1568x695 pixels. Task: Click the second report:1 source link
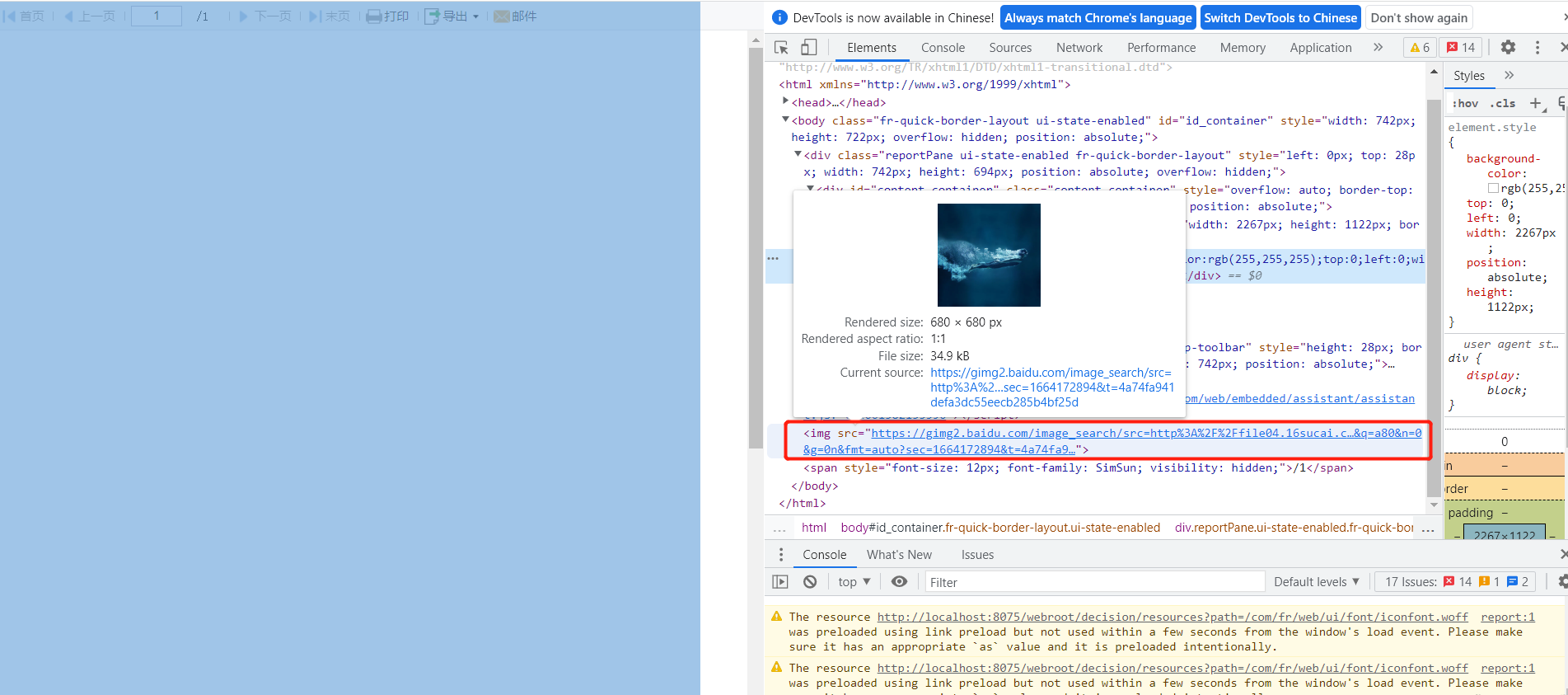click(1507, 668)
